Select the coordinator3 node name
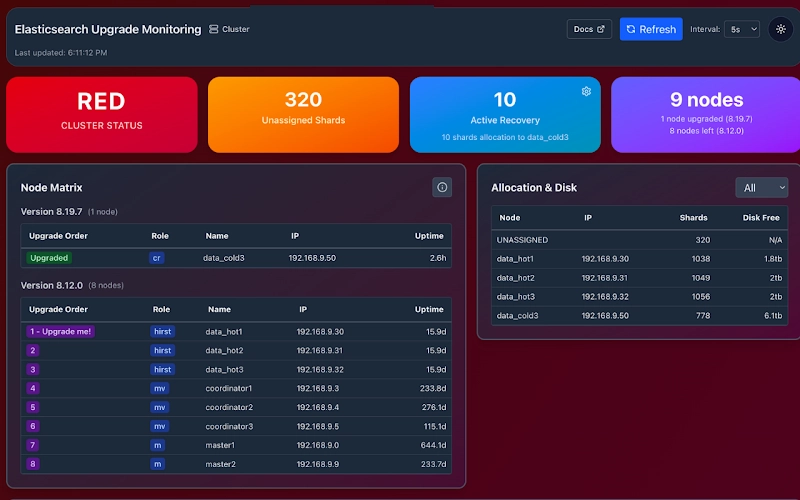800x500 pixels. click(x=229, y=426)
